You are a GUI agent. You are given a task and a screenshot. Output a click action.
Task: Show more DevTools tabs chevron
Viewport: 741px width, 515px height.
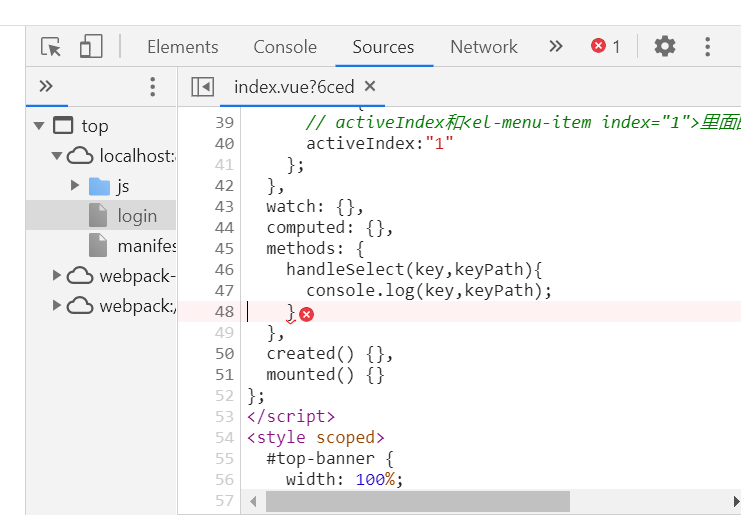tap(556, 46)
